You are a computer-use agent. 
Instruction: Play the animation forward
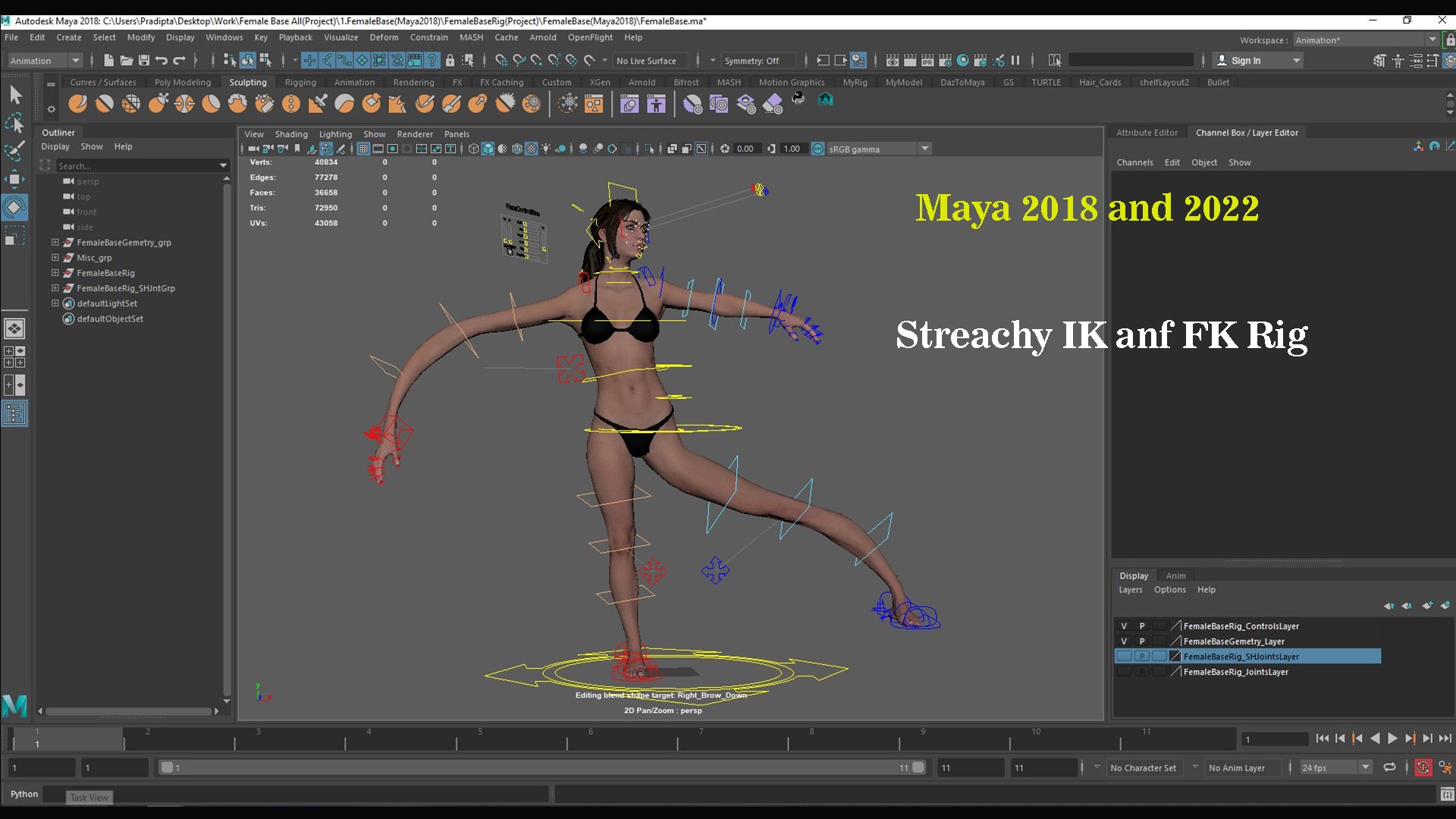coord(1392,739)
